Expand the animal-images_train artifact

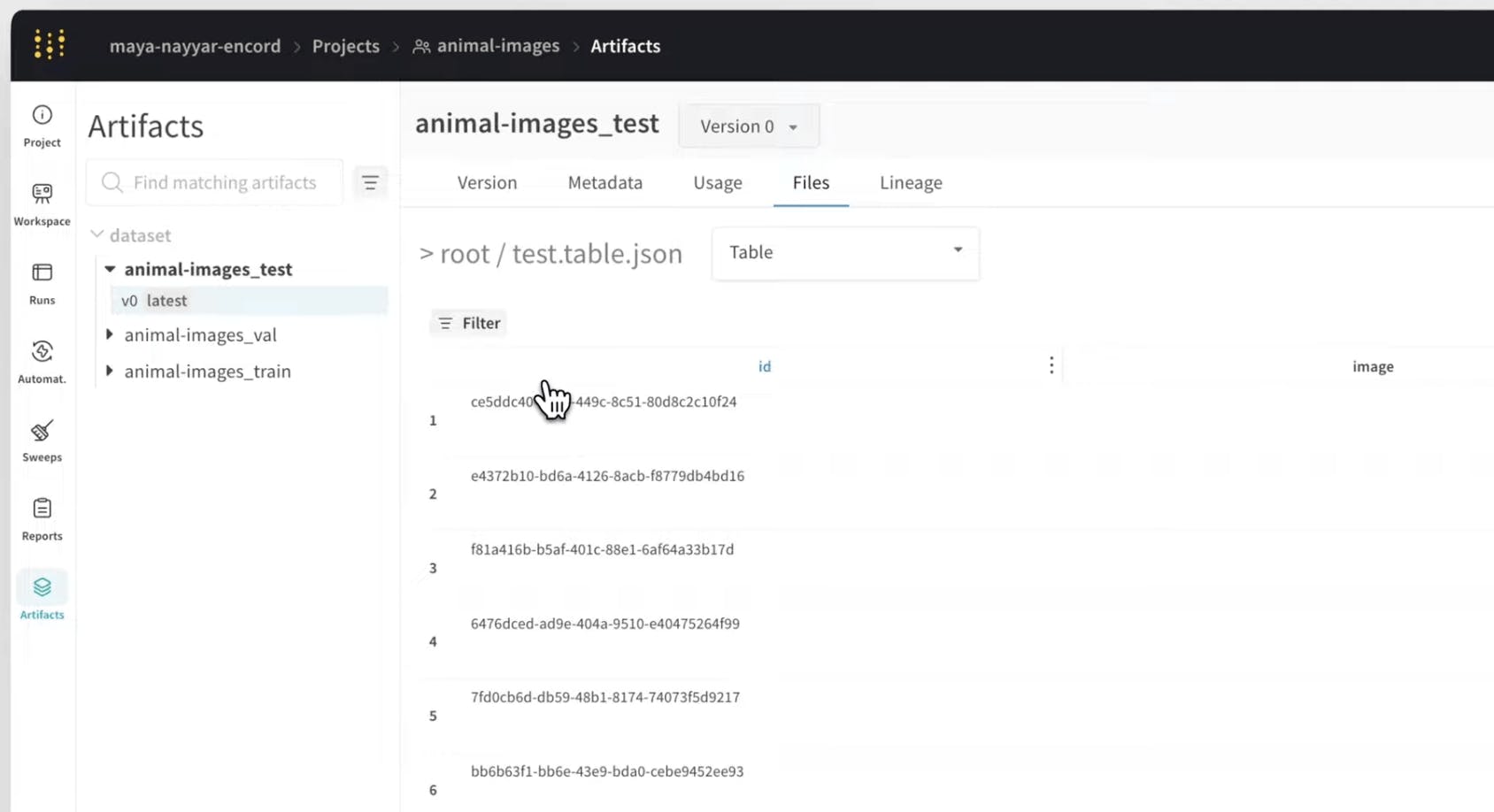click(x=109, y=372)
